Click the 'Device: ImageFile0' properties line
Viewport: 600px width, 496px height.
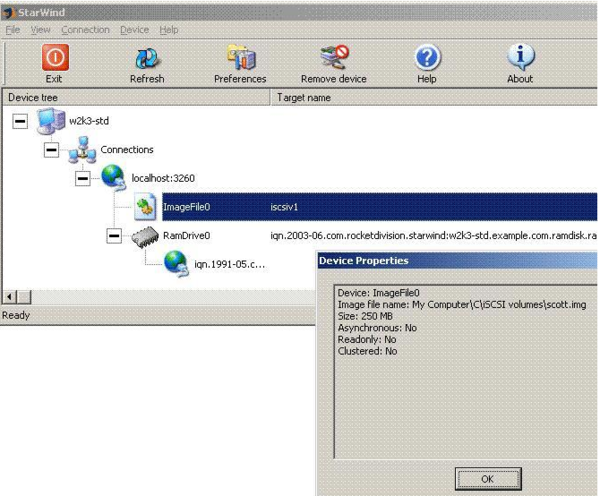(378, 293)
